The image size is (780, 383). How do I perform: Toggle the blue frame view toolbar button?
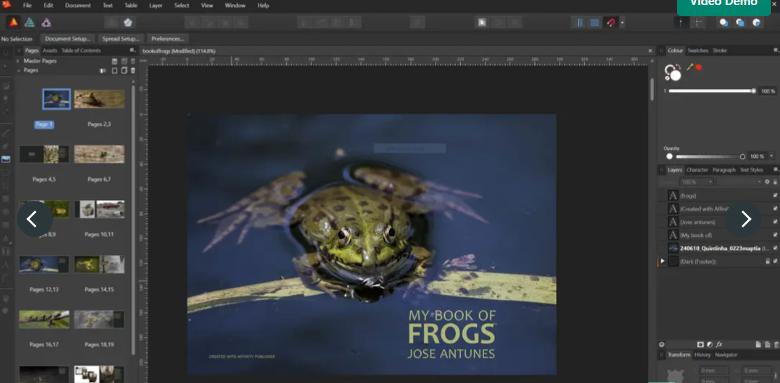[594, 22]
